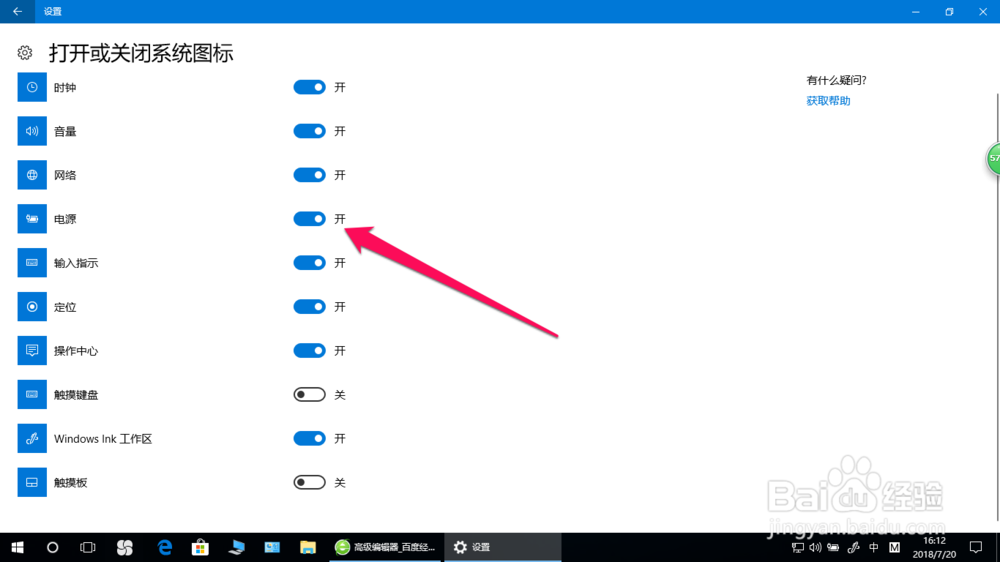Click the 设置 taskbar button
Image resolution: width=1000 pixels, height=562 pixels.
coord(503,547)
